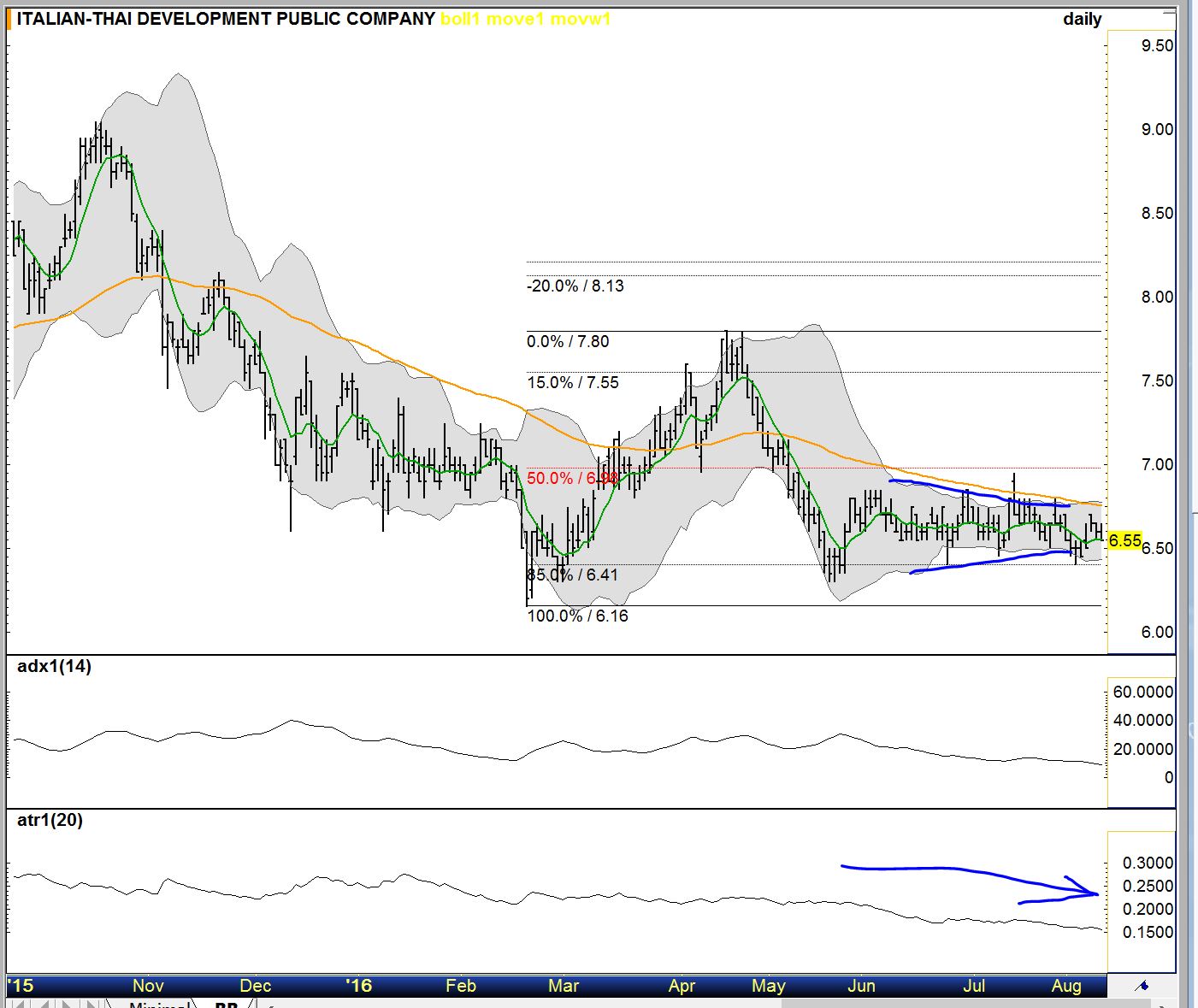1198x1008 pixels.
Task: Select the 85.0% / 6.41 Fibonacci label
Action: [572, 575]
